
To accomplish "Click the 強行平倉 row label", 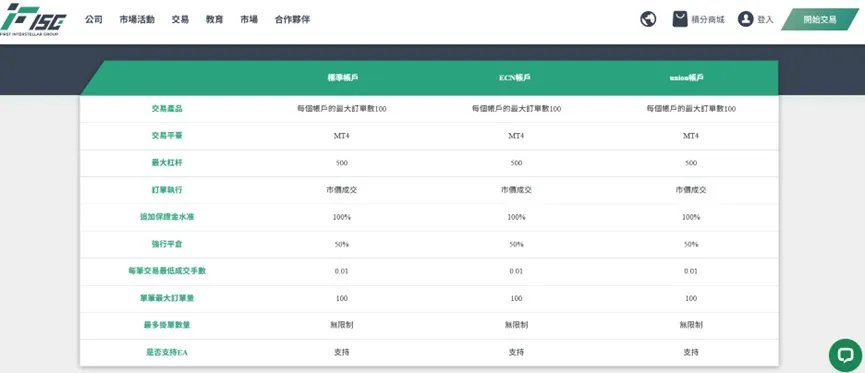I will pyautogui.click(x=167, y=244).
